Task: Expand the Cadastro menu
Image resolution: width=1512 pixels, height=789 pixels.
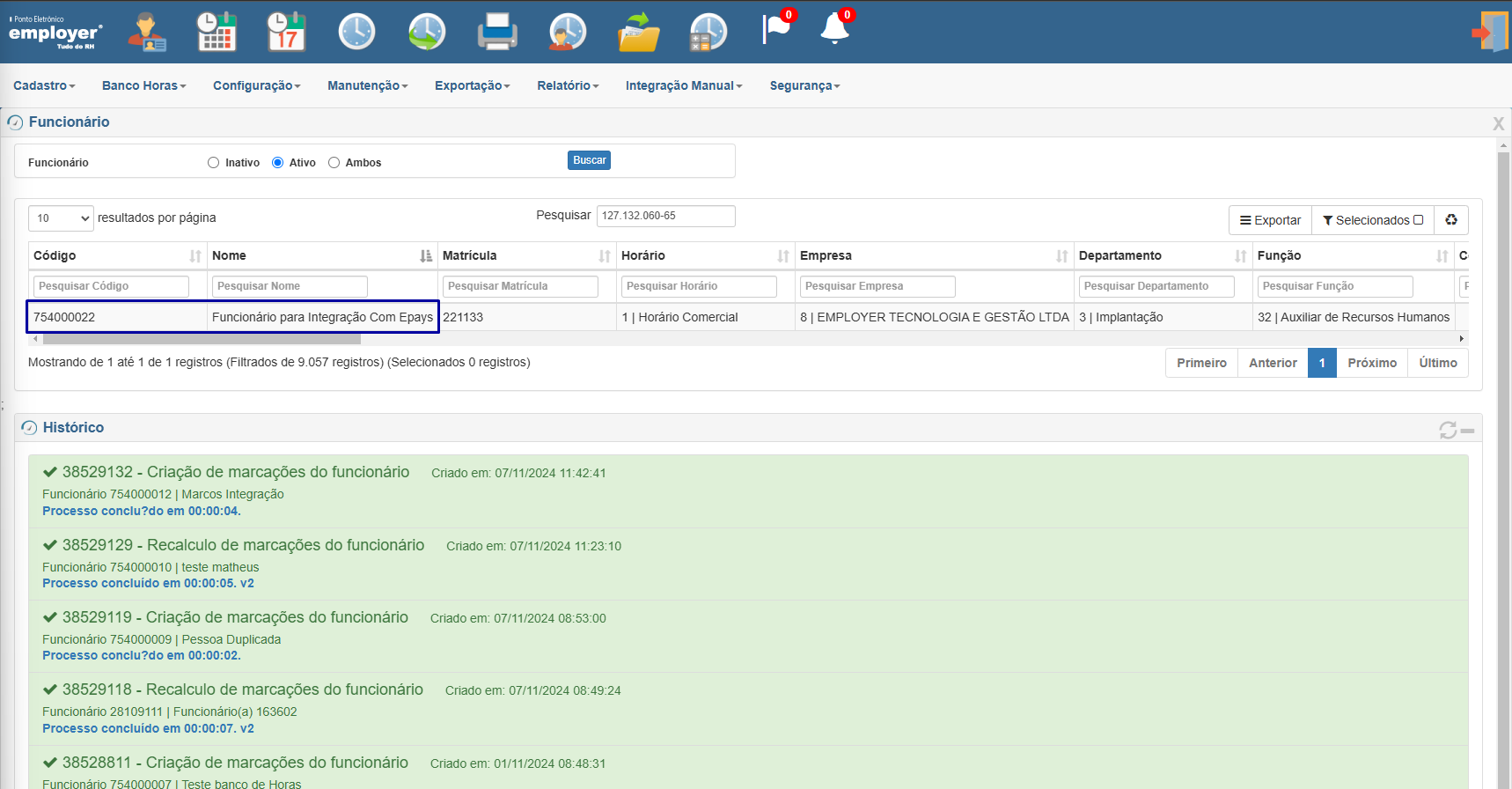Action: pyautogui.click(x=44, y=85)
